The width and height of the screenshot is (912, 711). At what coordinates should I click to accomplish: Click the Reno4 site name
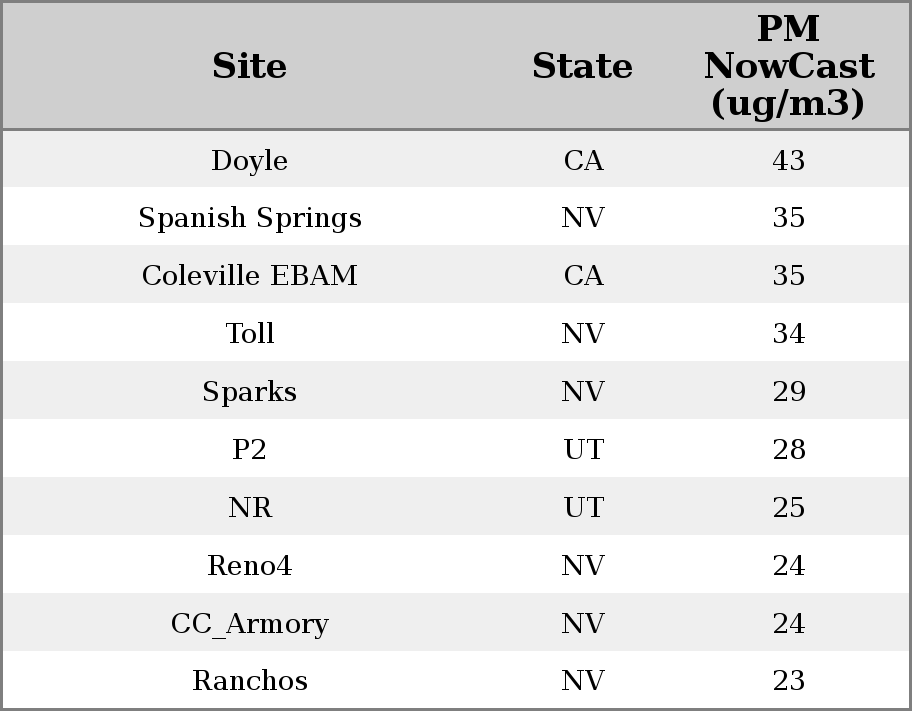[249, 566]
